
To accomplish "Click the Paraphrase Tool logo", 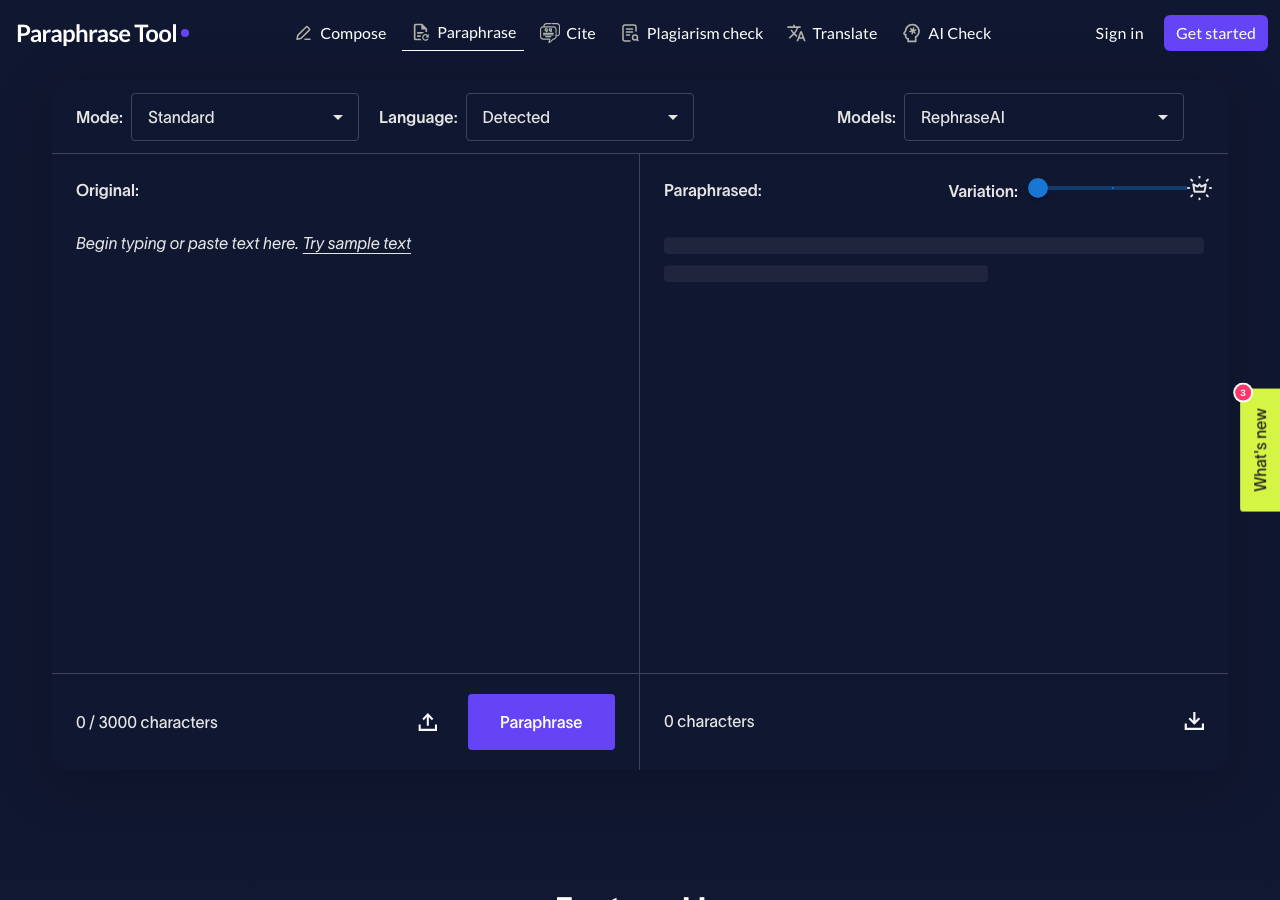I will [x=102, y=33].
